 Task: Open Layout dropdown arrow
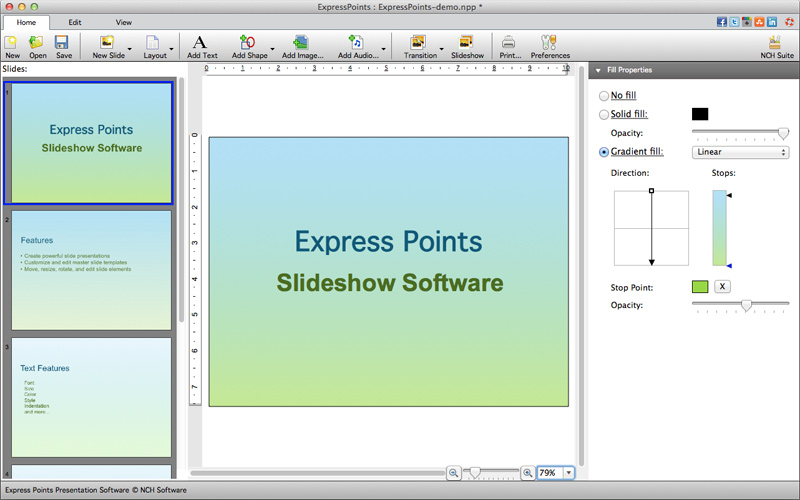click(171, 49)
